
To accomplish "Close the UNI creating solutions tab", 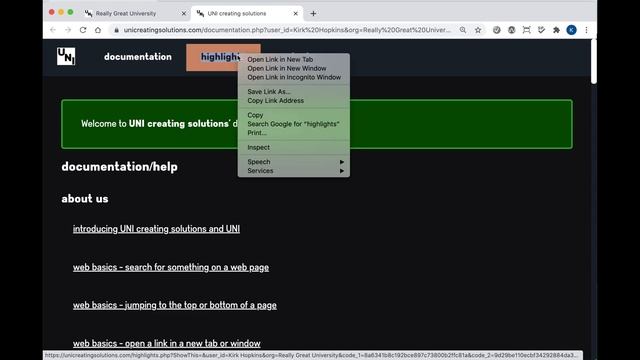I will pos(296,13).
